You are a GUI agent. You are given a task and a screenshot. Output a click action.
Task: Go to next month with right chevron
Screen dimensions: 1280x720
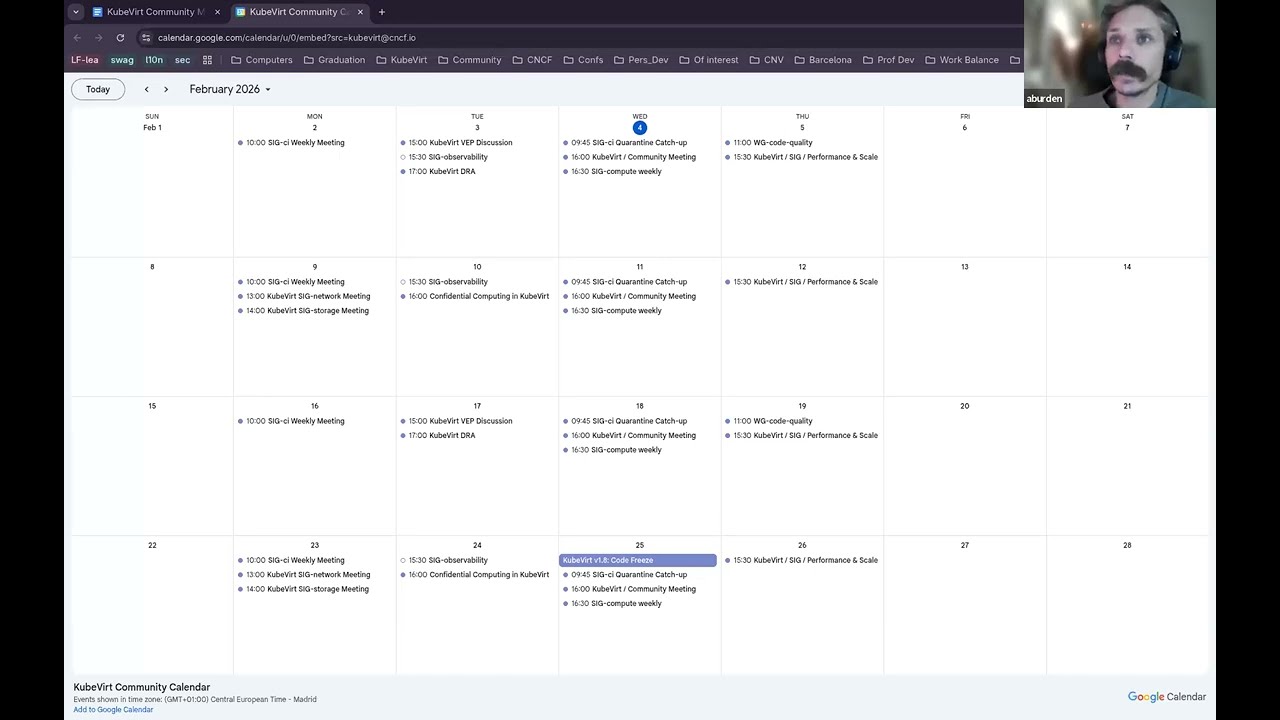tap(166, 89)
